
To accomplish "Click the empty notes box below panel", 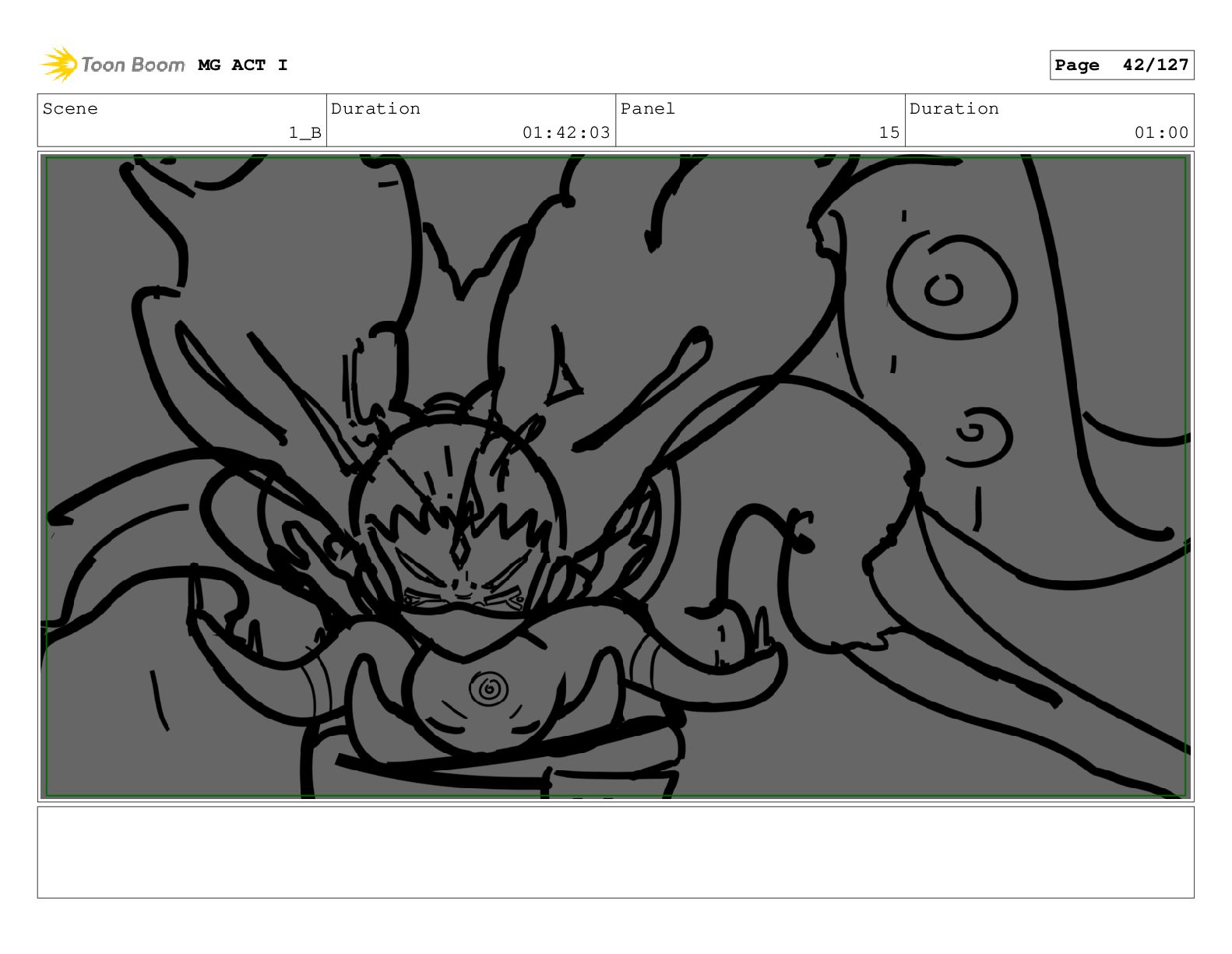I will pyautogui.click(x=616, y=852).
